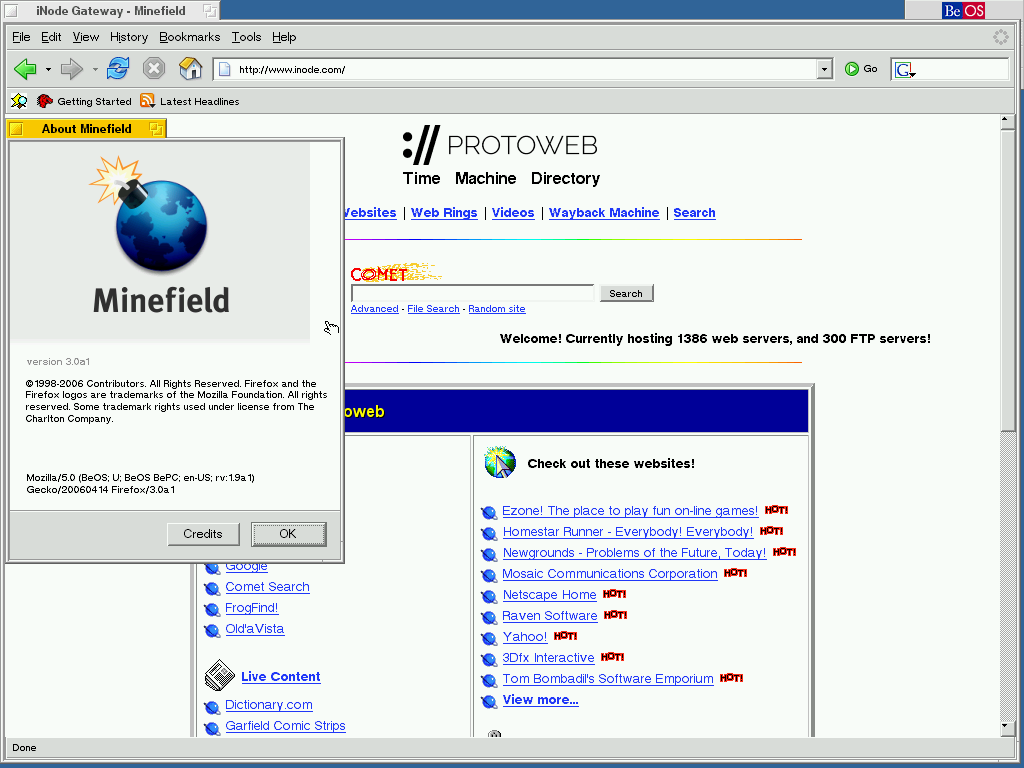This screenshot has height=768, width=1024.
Task: Open the Tools menu
Action: coord(246,37)
